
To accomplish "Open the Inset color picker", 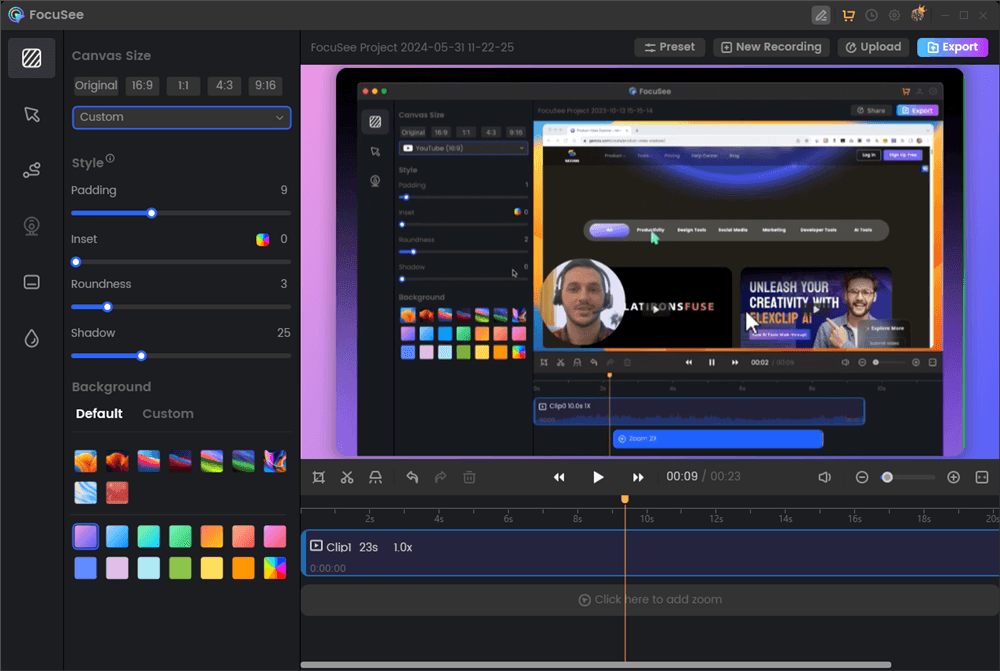I will tap(262, 240).
